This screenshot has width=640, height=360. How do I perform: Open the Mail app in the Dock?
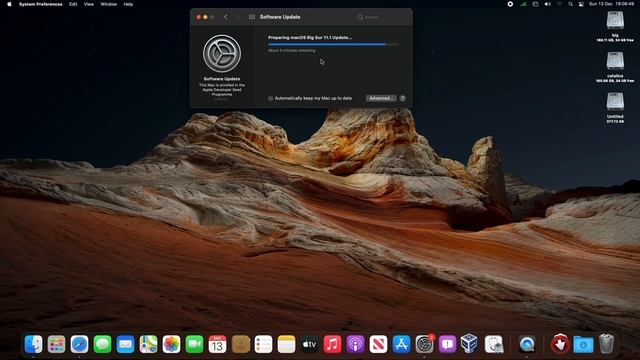[x=125, y=344]
